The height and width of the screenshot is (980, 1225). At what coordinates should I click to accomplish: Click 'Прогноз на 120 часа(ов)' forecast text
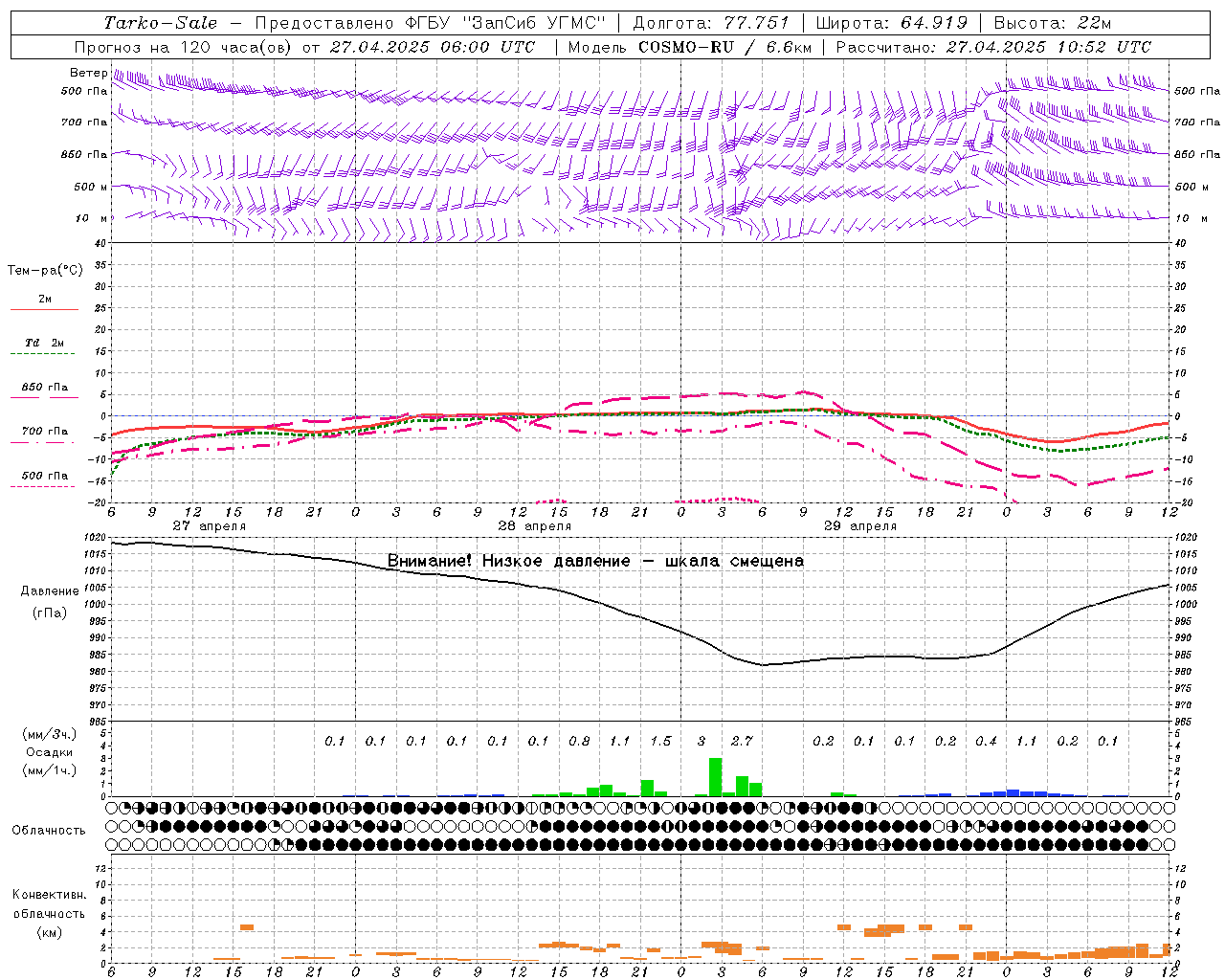coord(184,47)
